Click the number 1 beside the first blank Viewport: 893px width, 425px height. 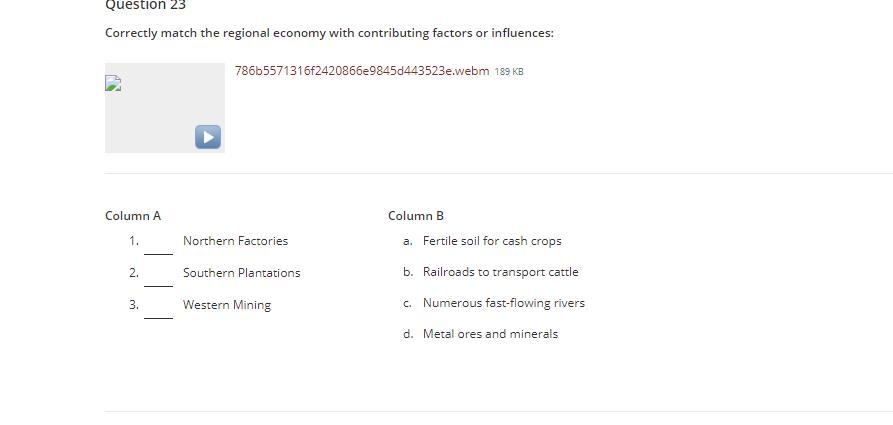(x=133, y=241)
